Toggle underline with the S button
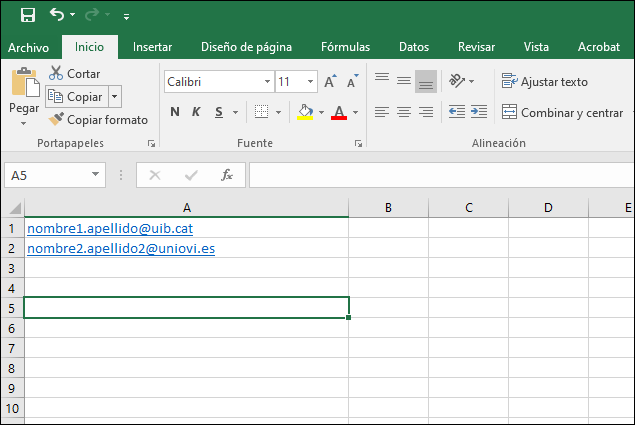The image size is (635, 425). click(219, 112)
